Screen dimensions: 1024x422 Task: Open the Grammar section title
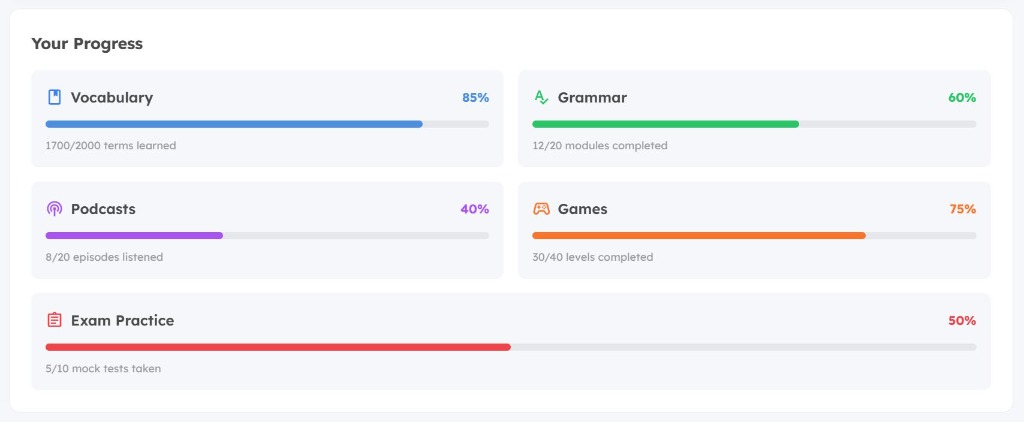(x=592, y=97)
